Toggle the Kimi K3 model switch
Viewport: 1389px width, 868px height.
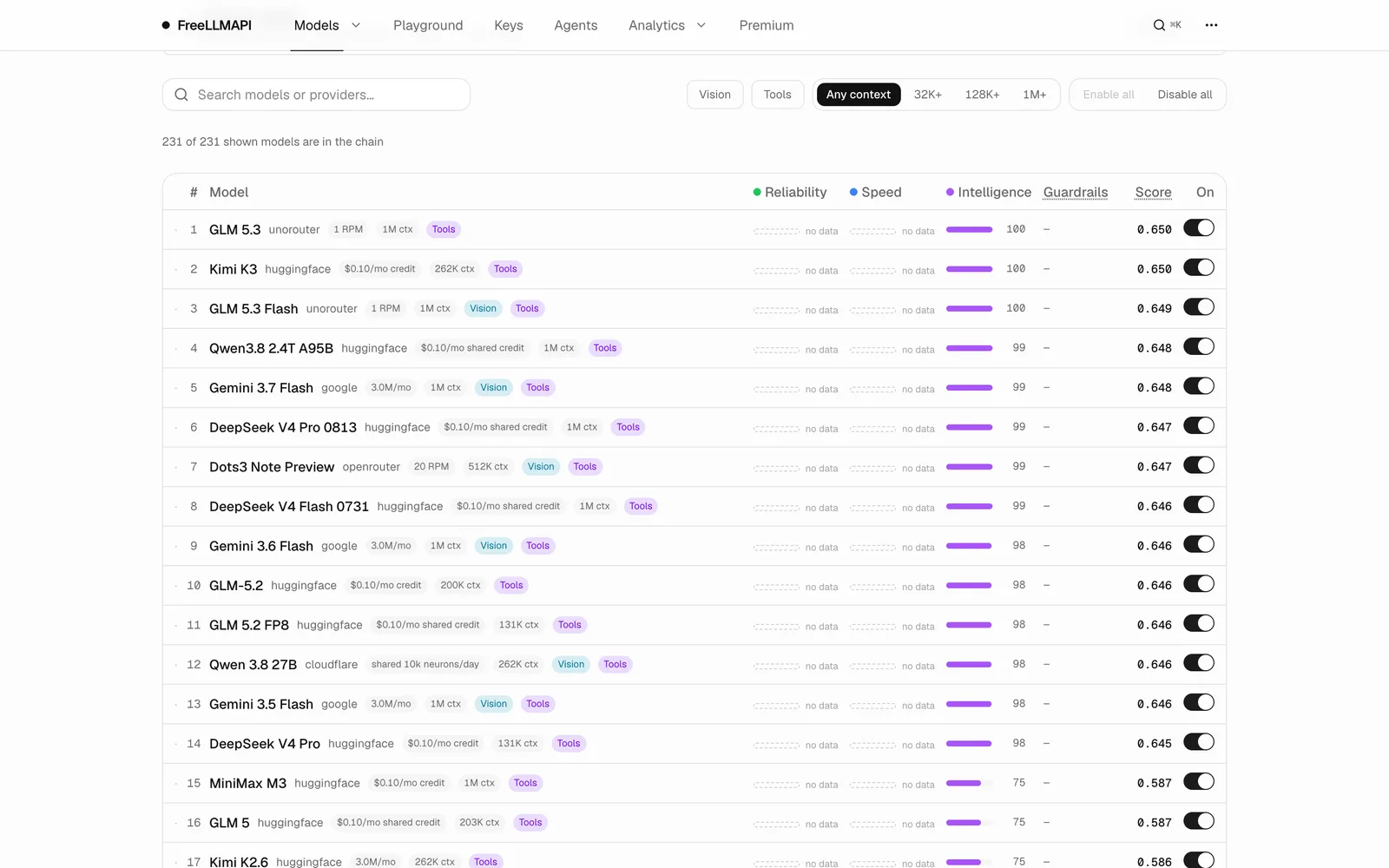1199,267
